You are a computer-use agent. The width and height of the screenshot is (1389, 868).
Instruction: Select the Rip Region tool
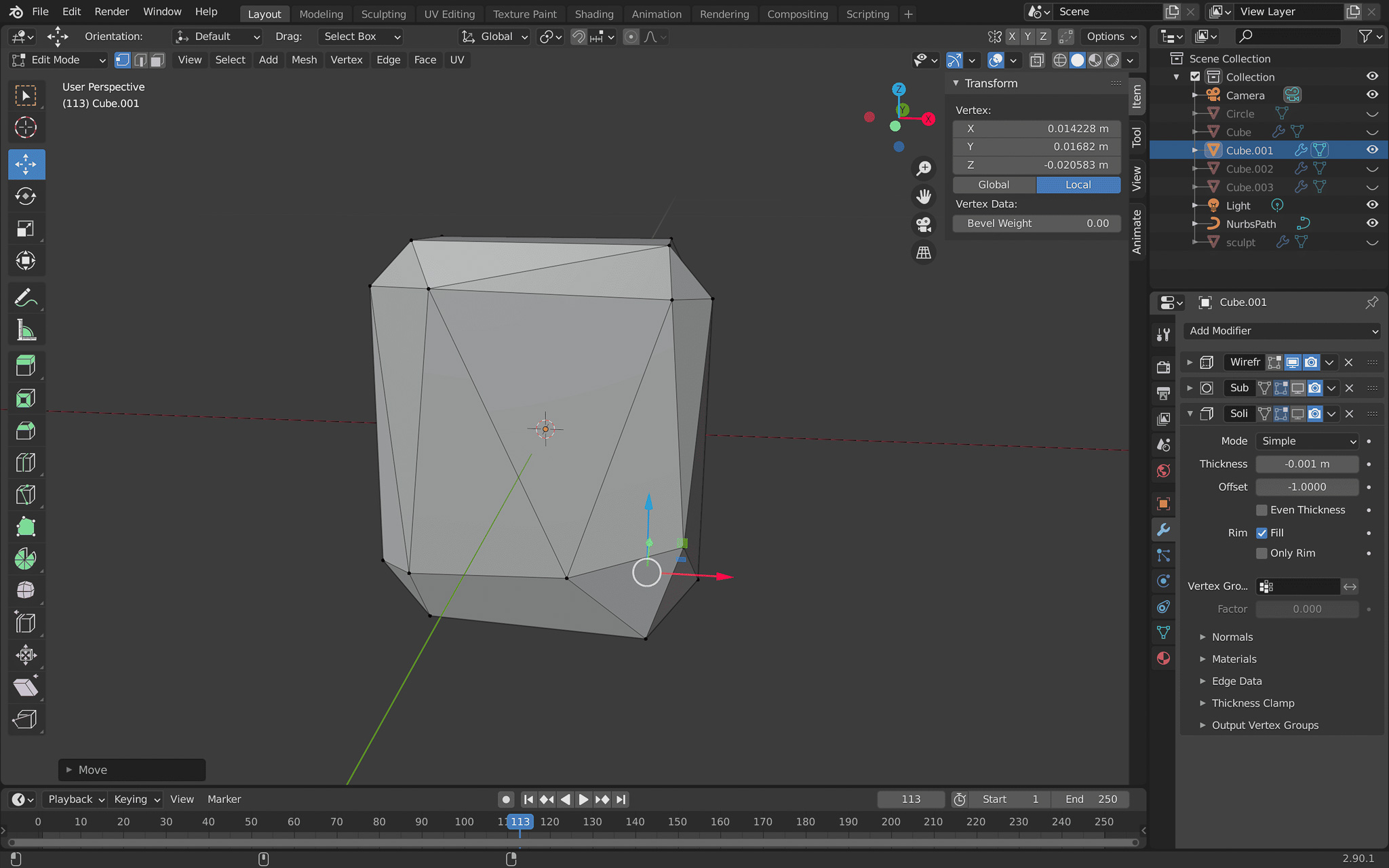pyautogui.click(x=26, y=719)
